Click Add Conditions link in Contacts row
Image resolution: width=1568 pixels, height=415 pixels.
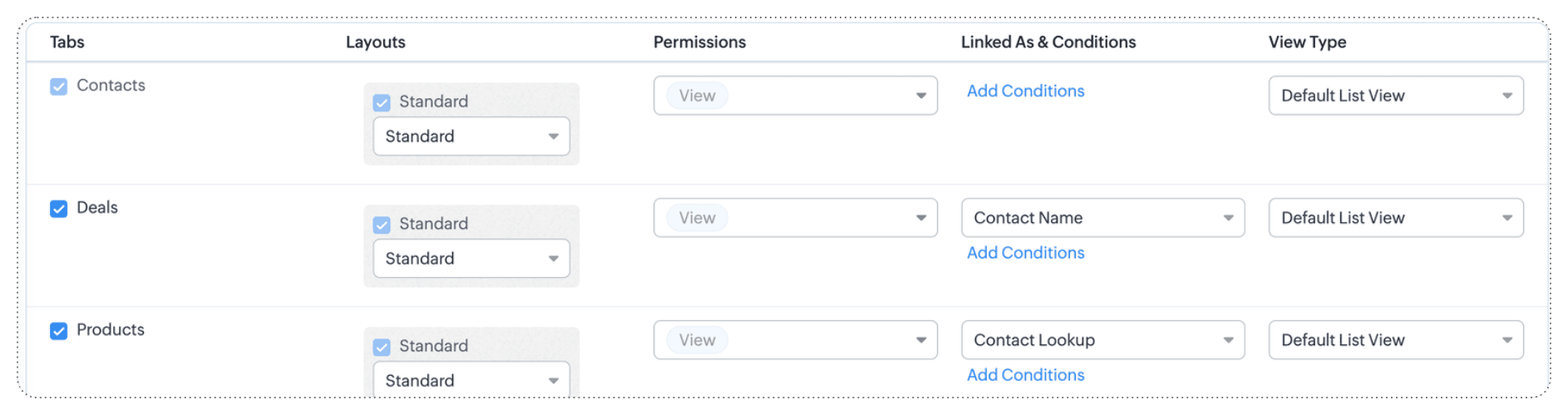[x=1025, y=91]
